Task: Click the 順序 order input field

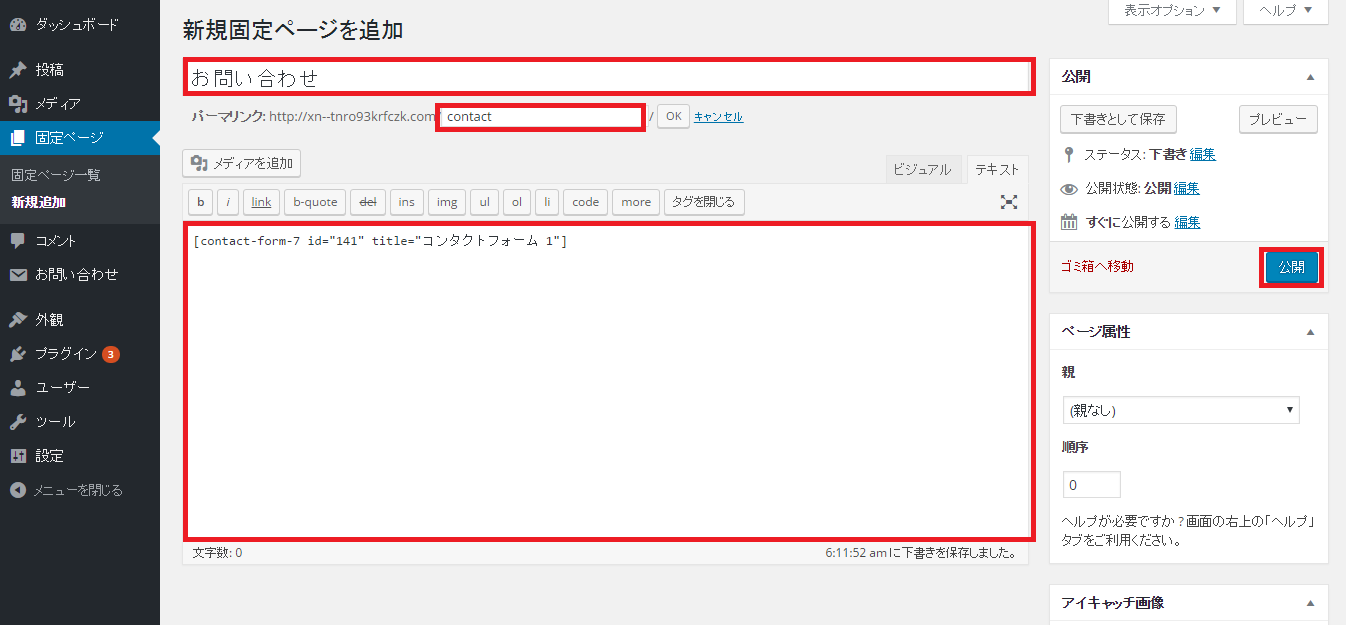Action: pos(1091,484)
